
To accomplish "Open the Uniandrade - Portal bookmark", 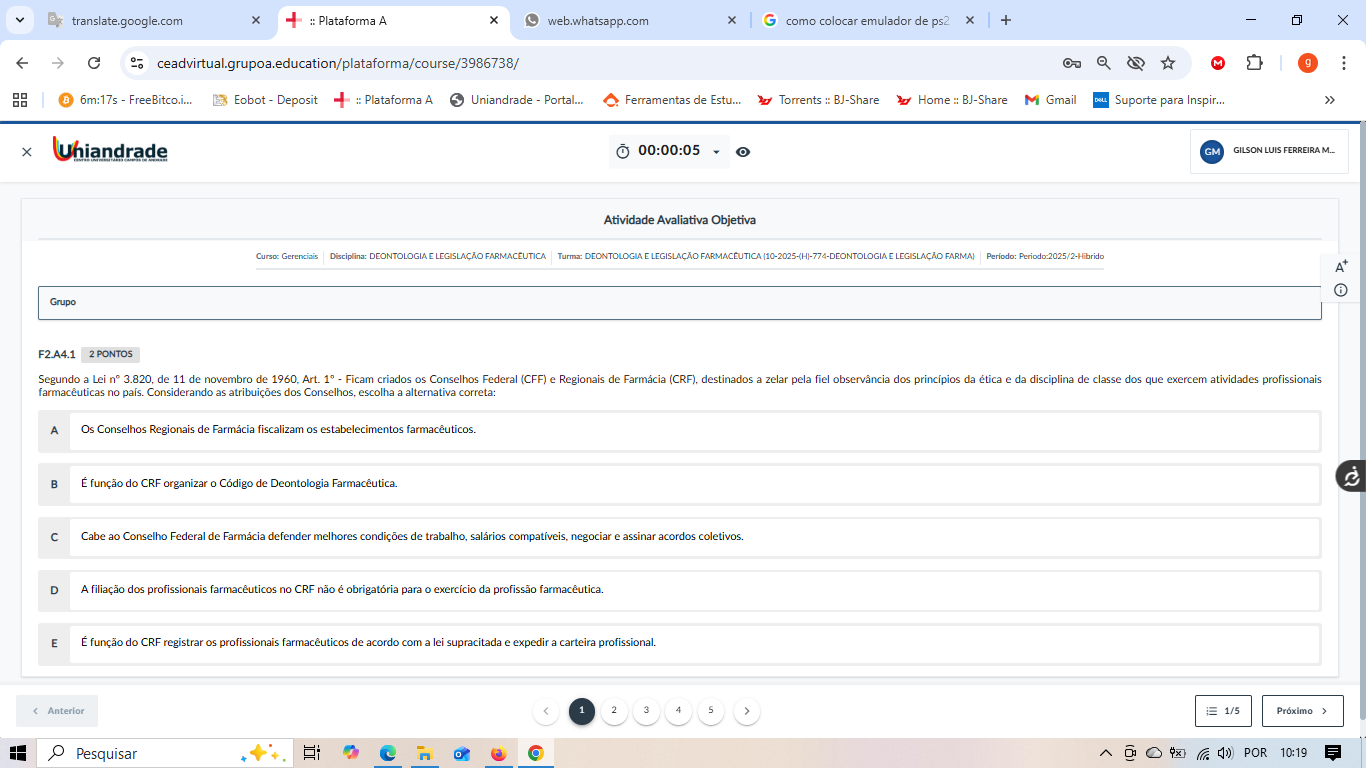I will click(517, 100).
